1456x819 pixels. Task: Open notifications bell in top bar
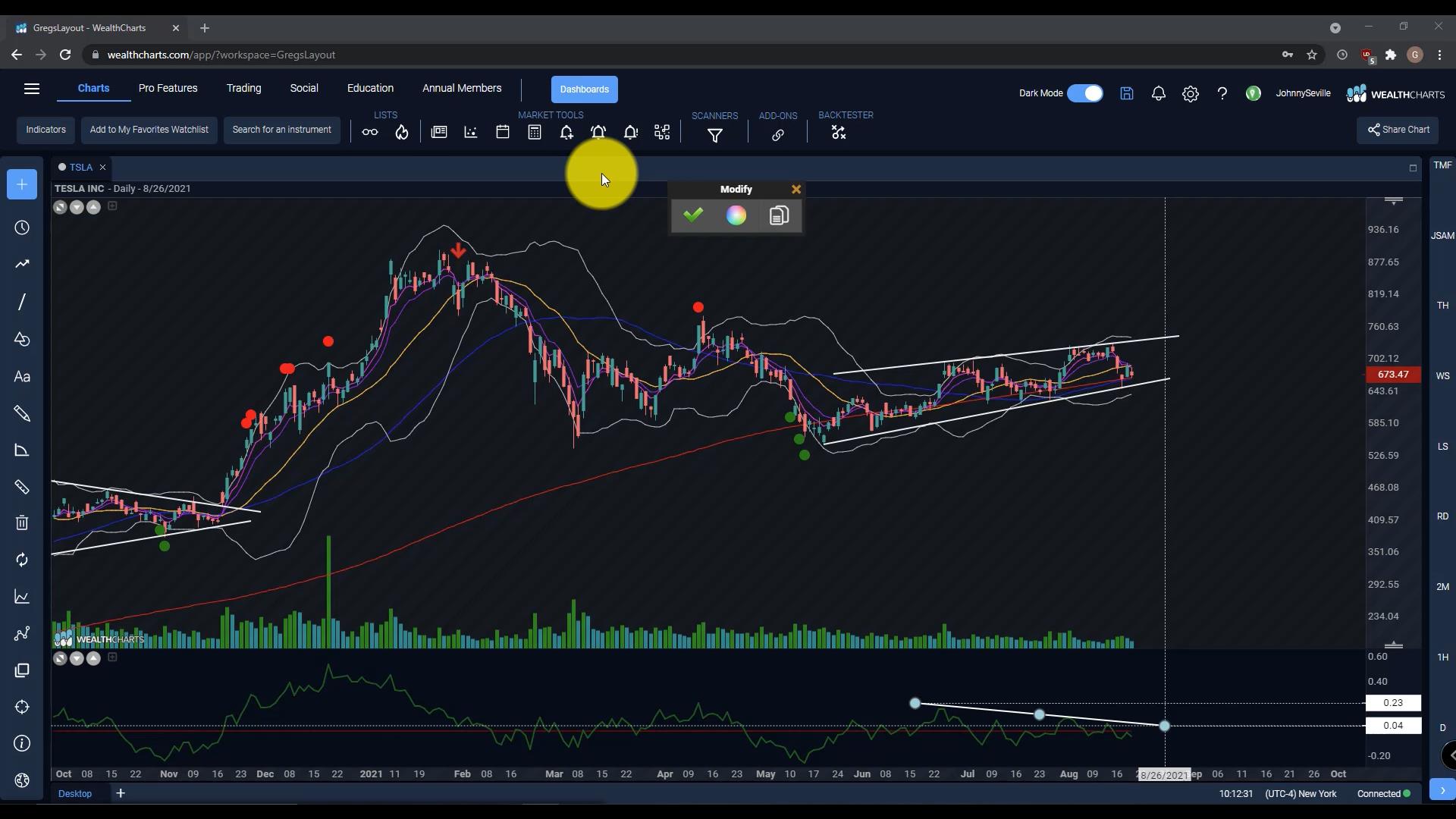click(1159, 93)
